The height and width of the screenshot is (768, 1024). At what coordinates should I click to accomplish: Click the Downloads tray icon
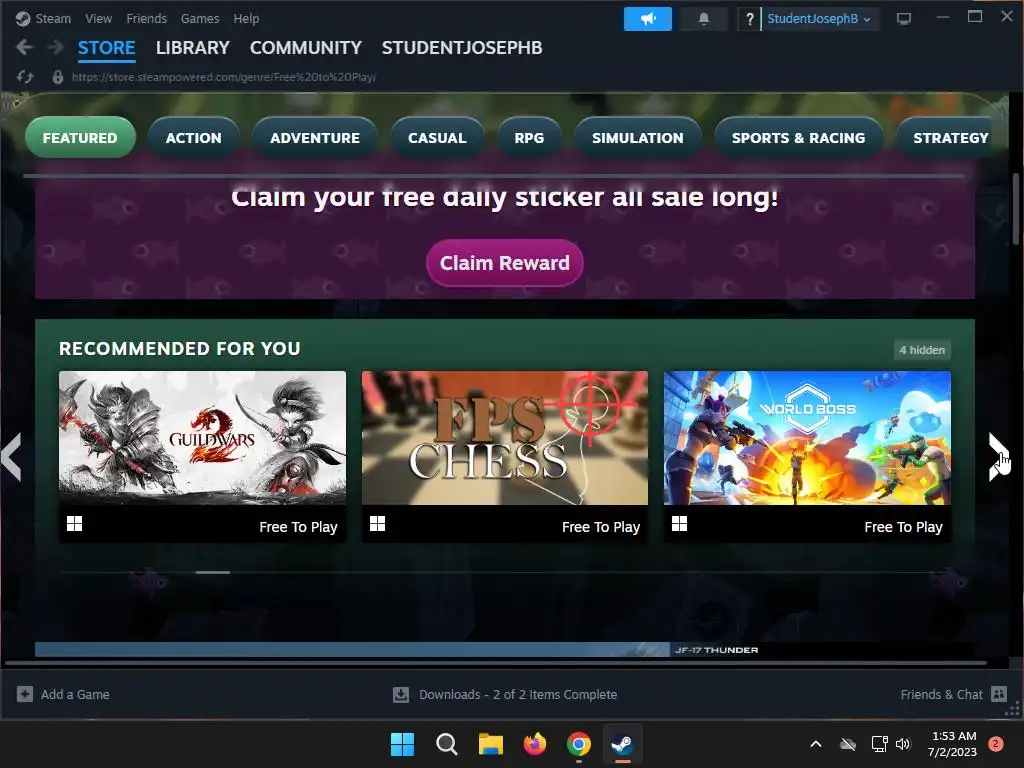pyautogui.click(x=400, y=694)
